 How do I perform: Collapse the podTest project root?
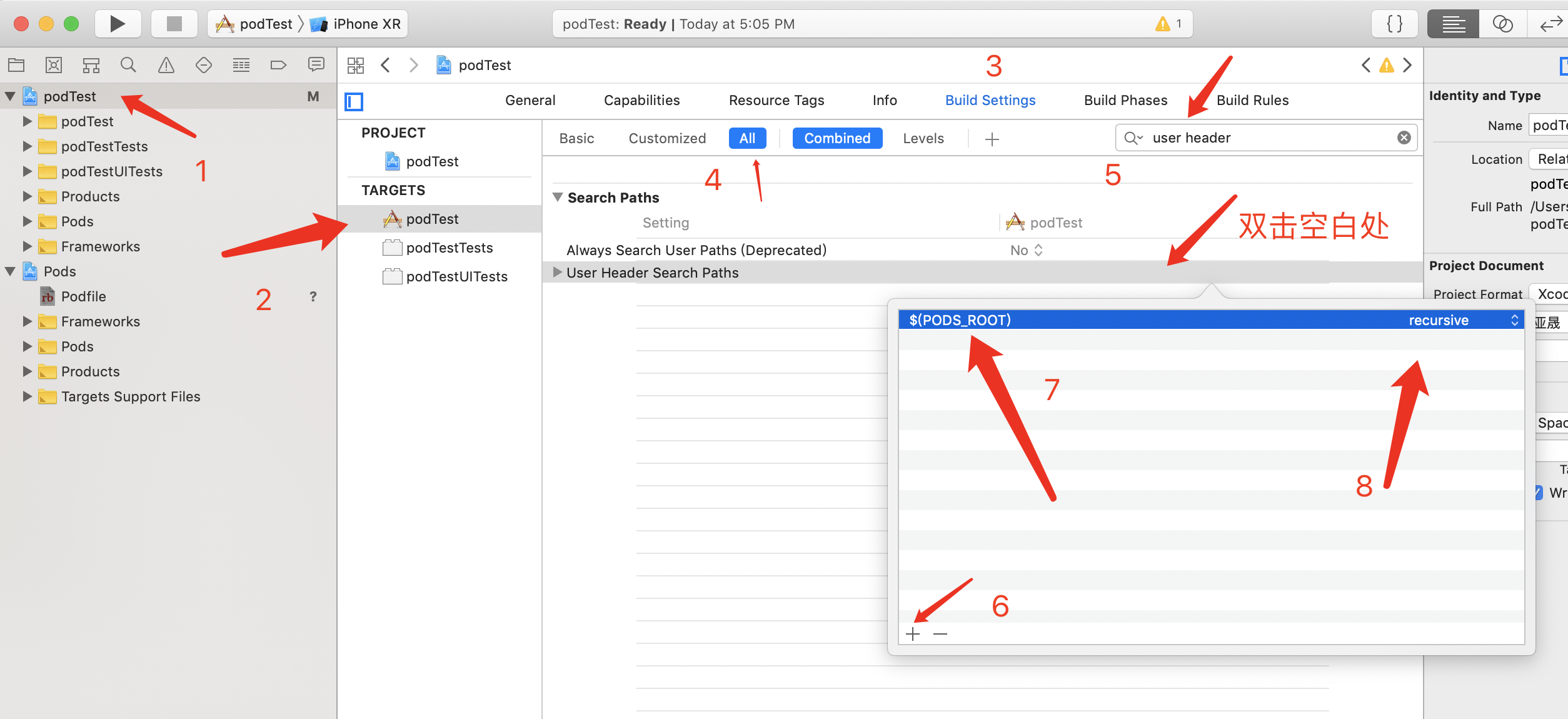(x=10, y=96)
